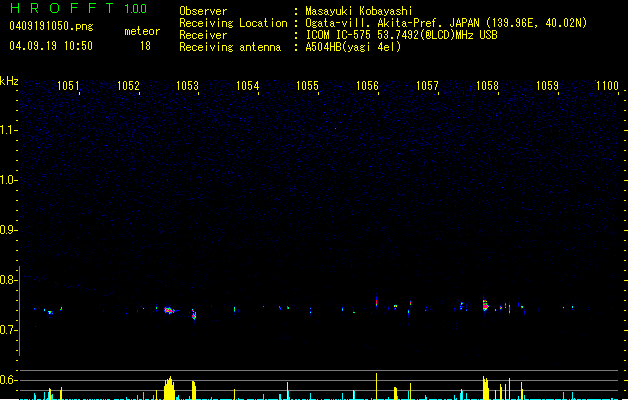Click the 1058 time marker
Viewport: 629px width, 400px height.
pos(487,86)
